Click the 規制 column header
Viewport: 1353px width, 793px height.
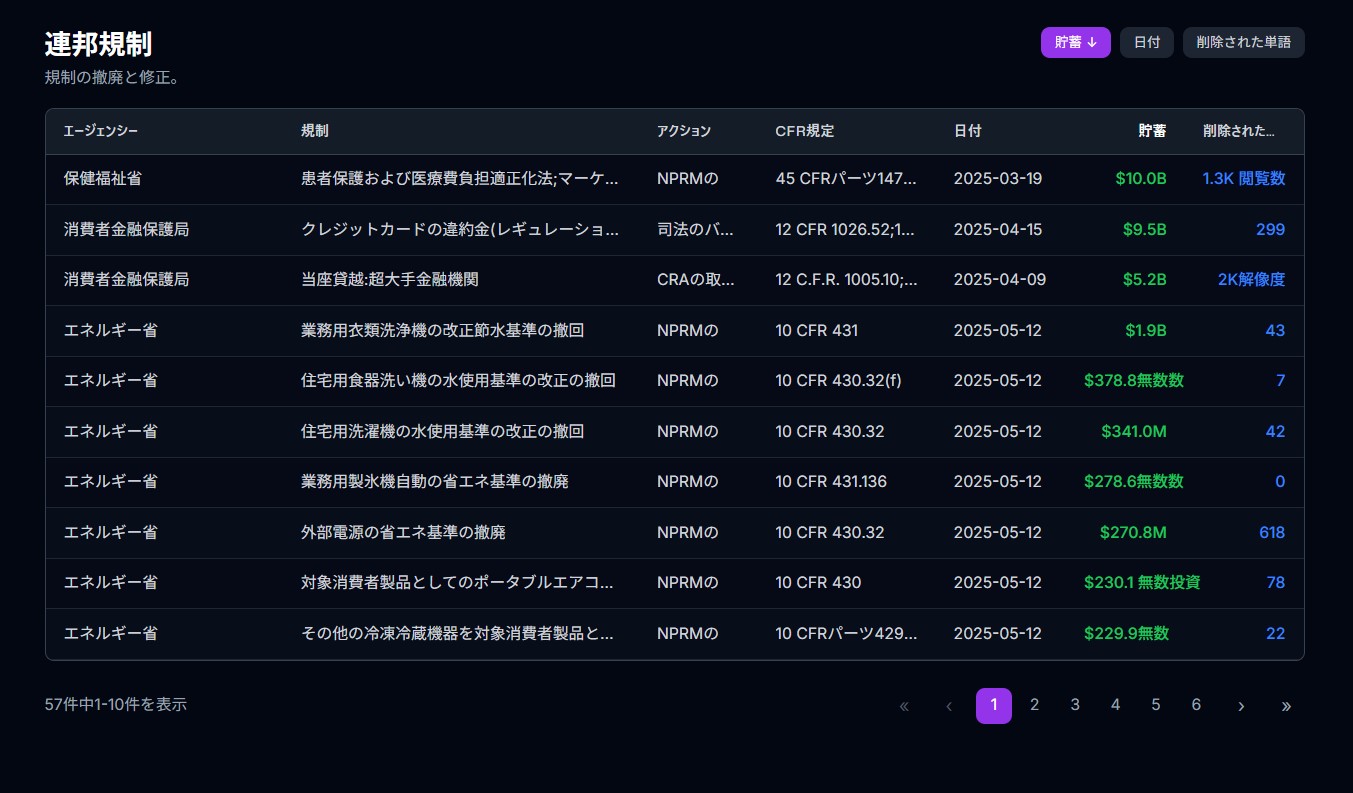(x=315, y=131)
